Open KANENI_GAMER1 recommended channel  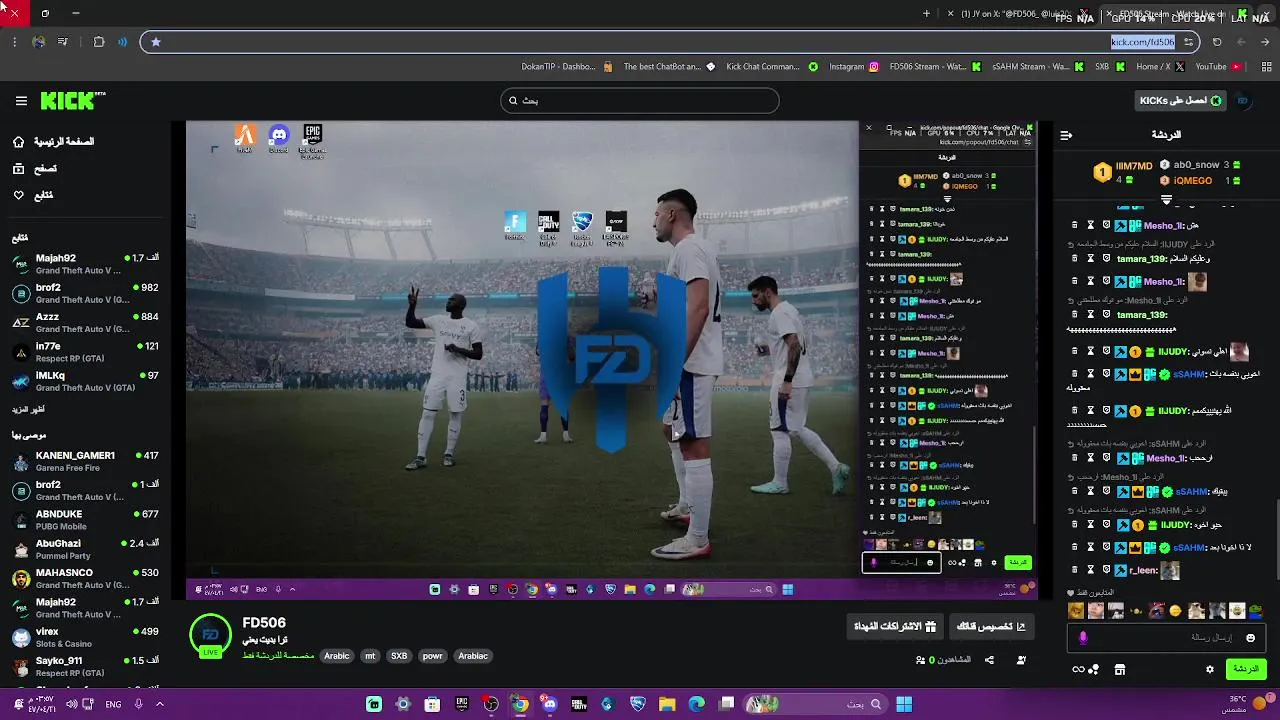(84, 461)
